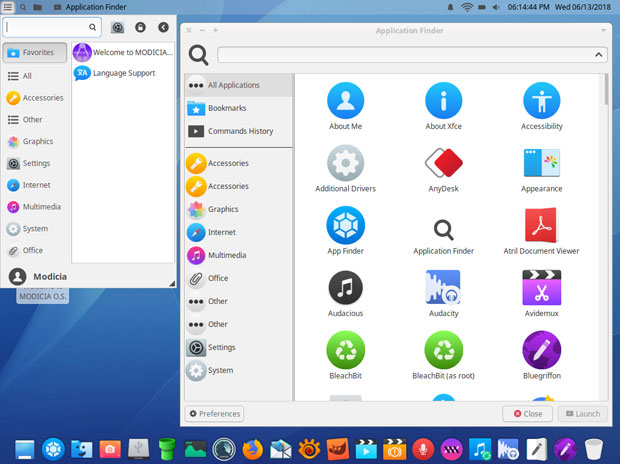Open Welcome to MODICIA favorite
Image resolution: width=620 pixels, height=464 pixels.
click(x=123, y=52)
